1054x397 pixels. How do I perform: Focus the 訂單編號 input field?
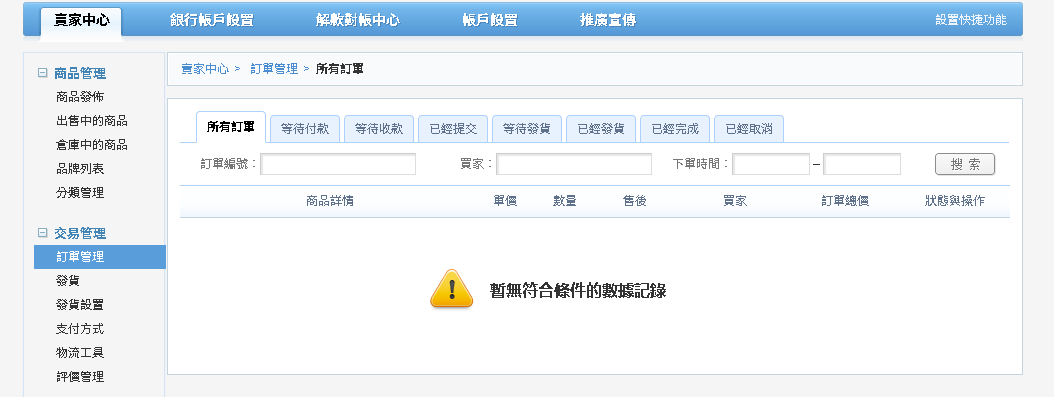coord(338,164)
